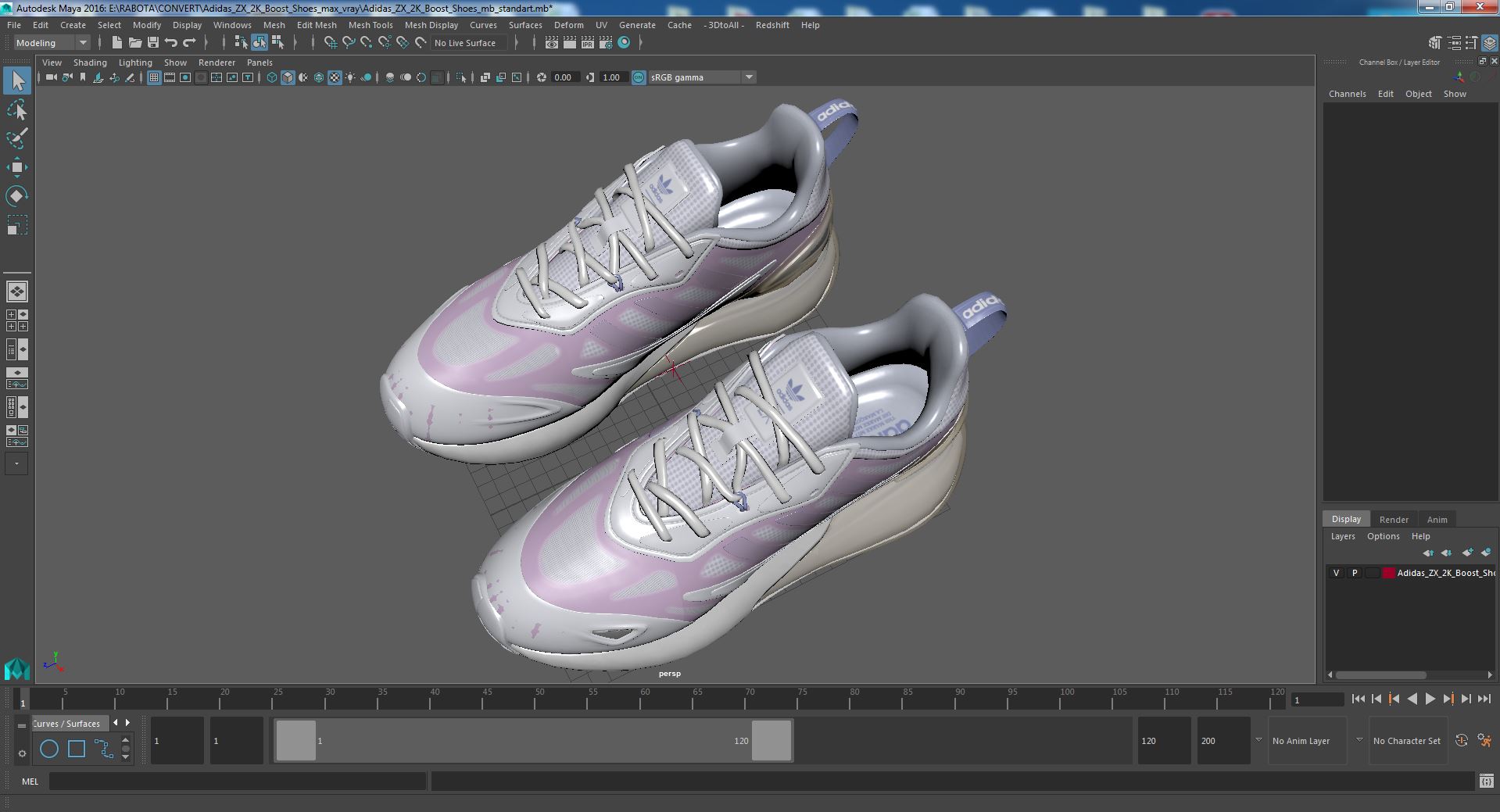Open the Layers menu in Layer Editor
Viewport: 1500px width, 812px height.
(1343, 536)
